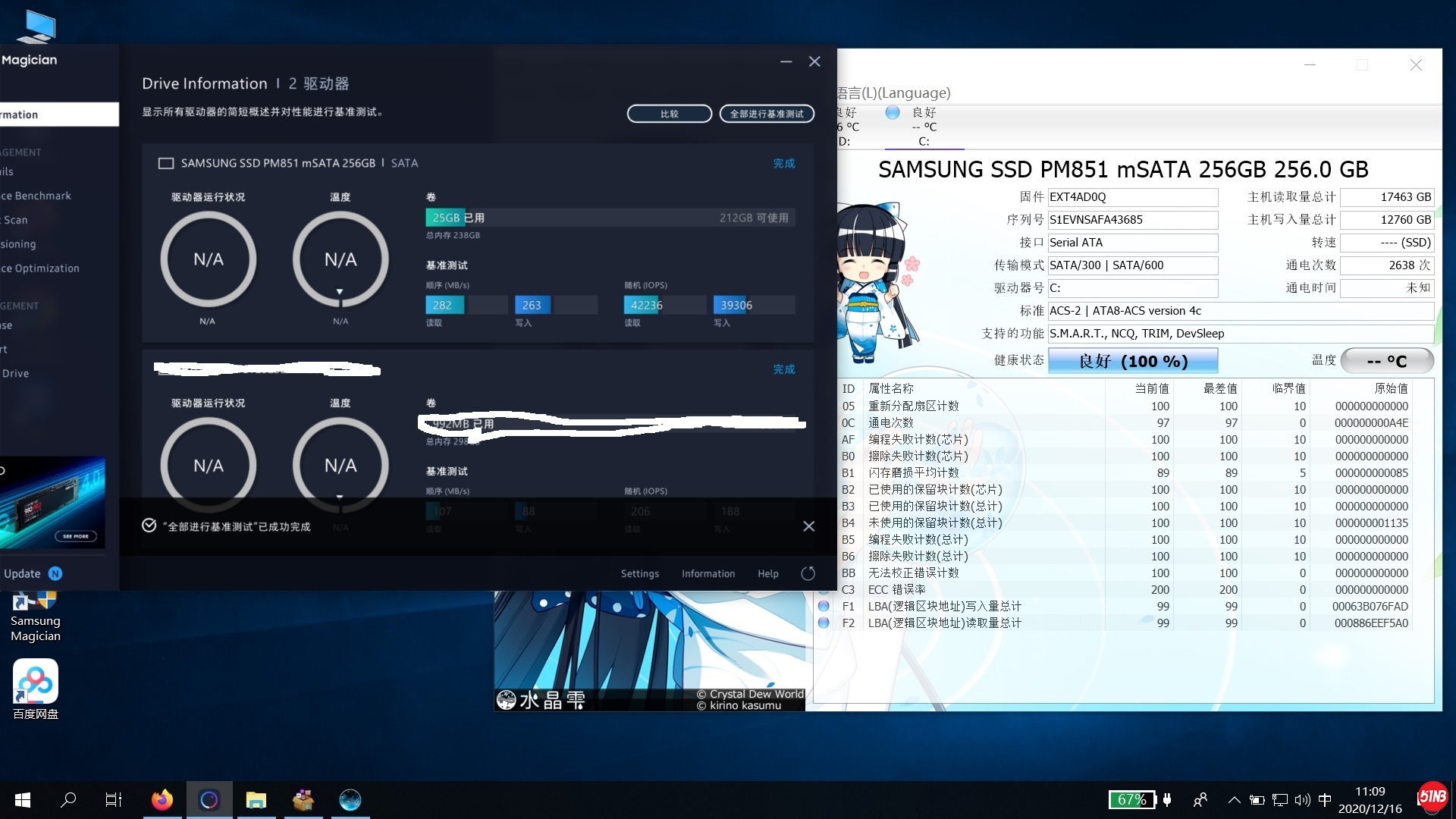Click the network tray icon
The image size is (1456, 819).
tap(1280, 800)
